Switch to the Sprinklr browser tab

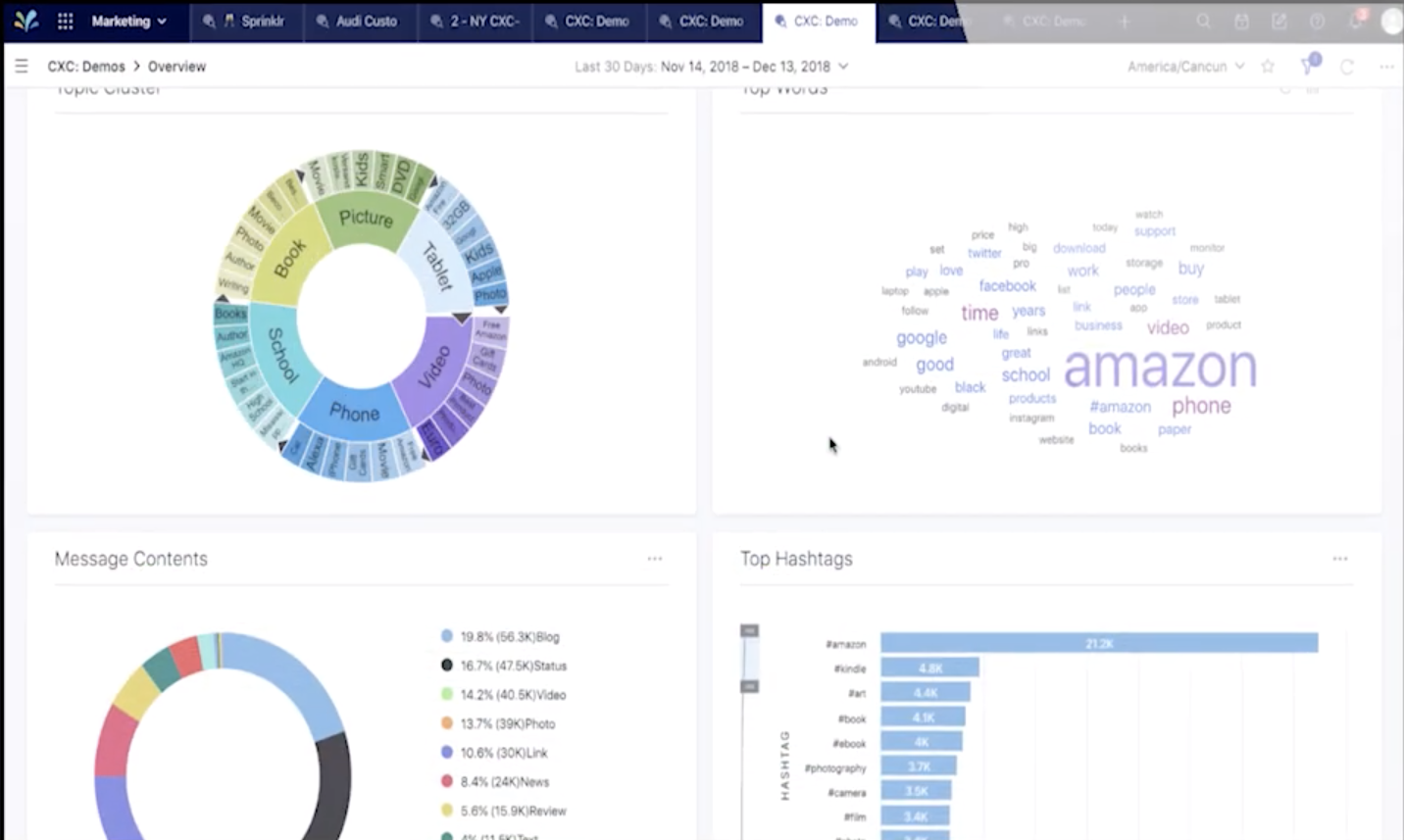click(246, 20)
